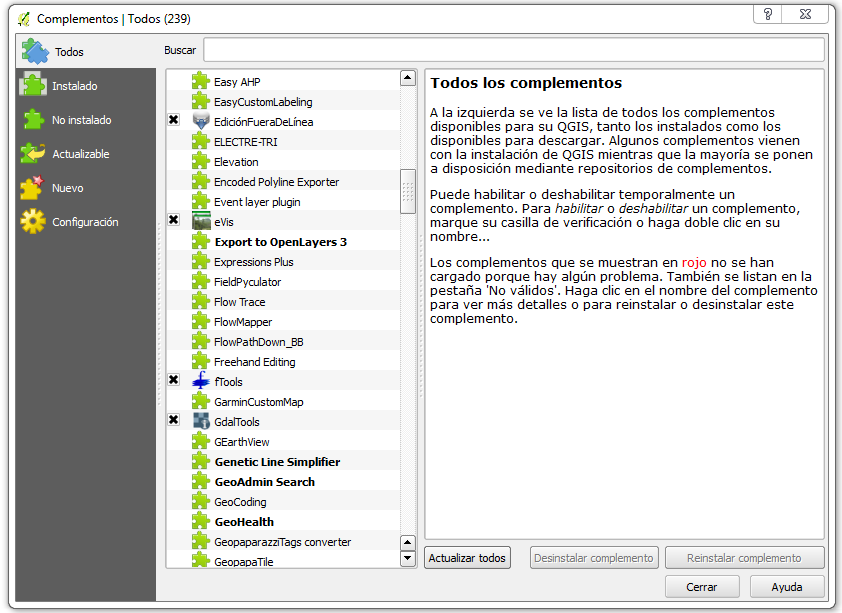The height and width of the screenshot is (613, 842).
Task: Select the GarminCustomMap entry
Action: 259,402
